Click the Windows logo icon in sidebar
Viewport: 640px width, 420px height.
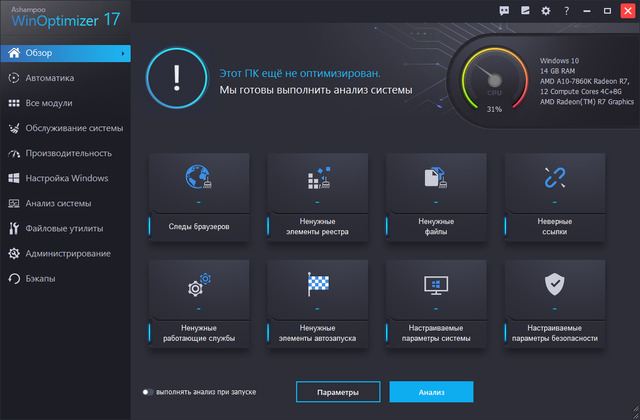(x=14, y=178)
